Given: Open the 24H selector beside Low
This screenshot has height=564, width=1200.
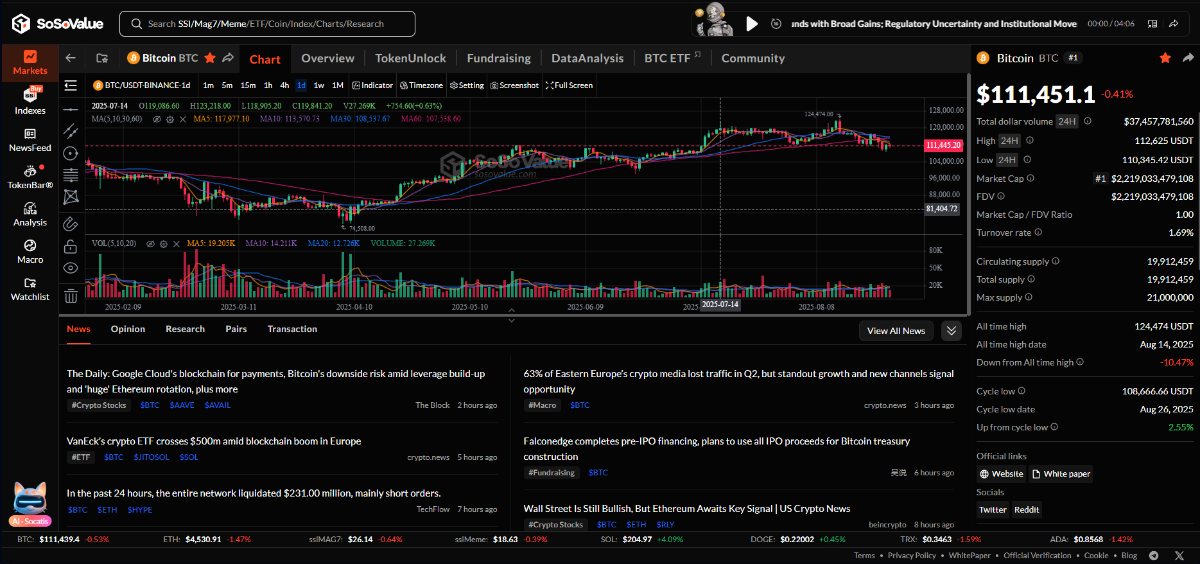Looking at the screenshot, I should click(x=1009, y=159).
